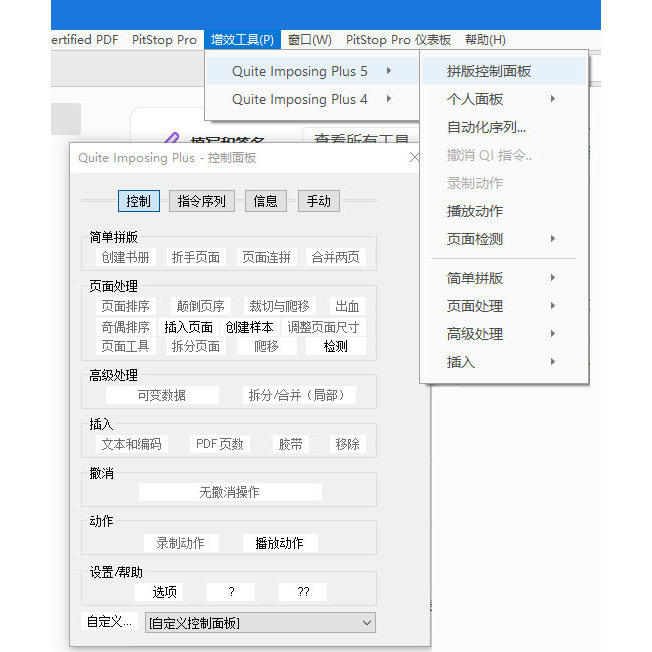Click the 创建书册 button
Screen dimensions: 652x652
(126, 257)
